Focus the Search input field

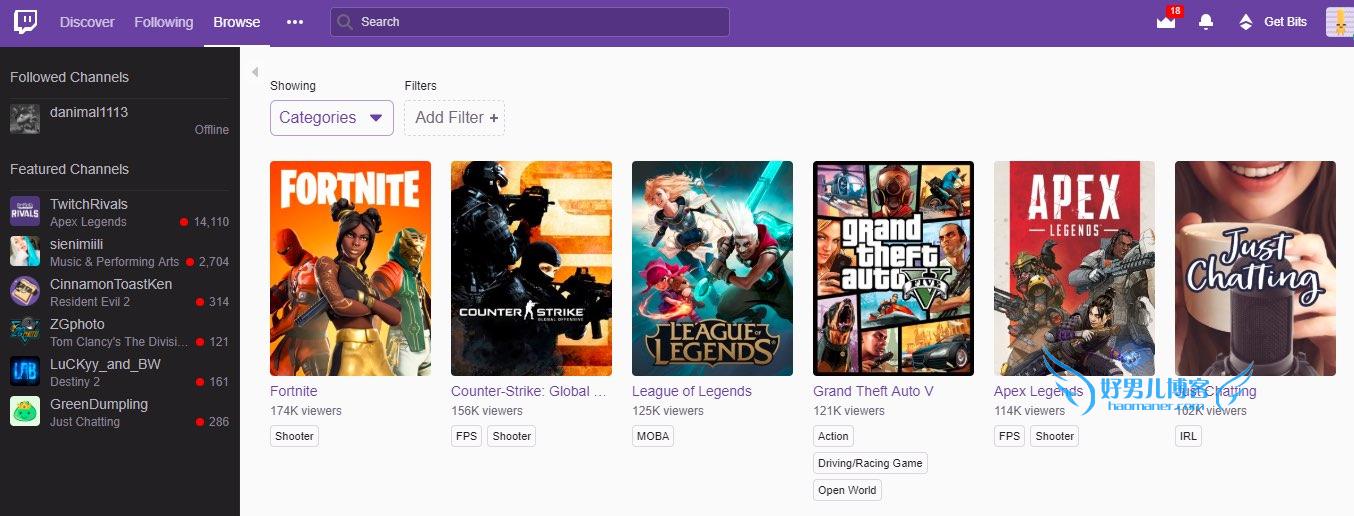pos(530,22)
